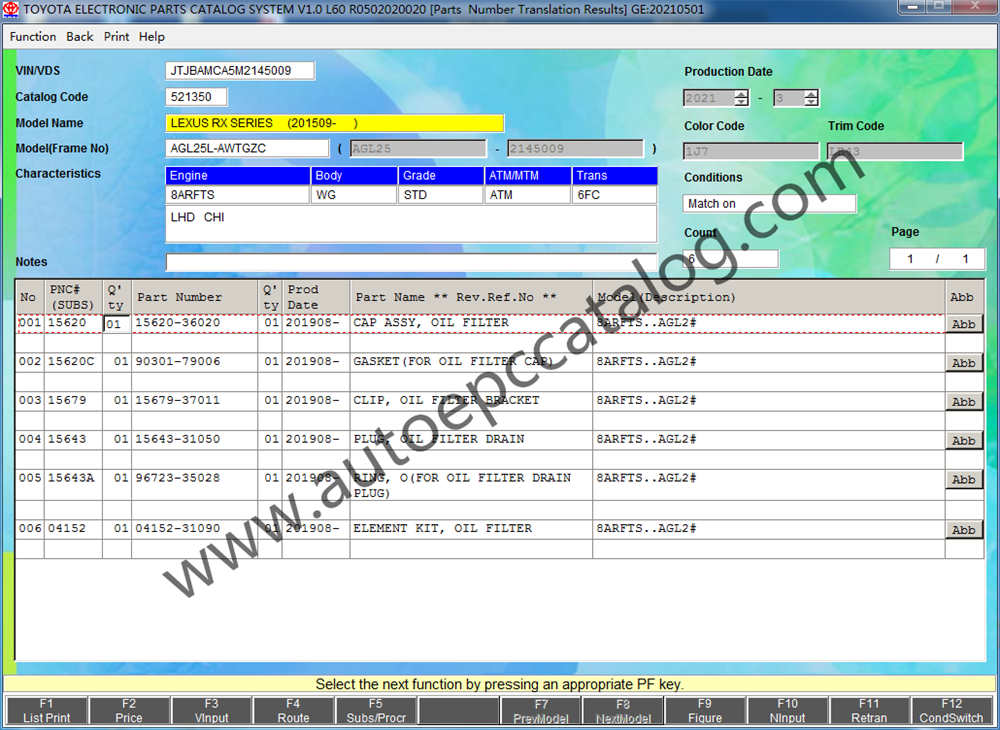This screenshot has height=730, width=1000.
Task: Click the Model (Description) column header
Action: click(768, 297)
